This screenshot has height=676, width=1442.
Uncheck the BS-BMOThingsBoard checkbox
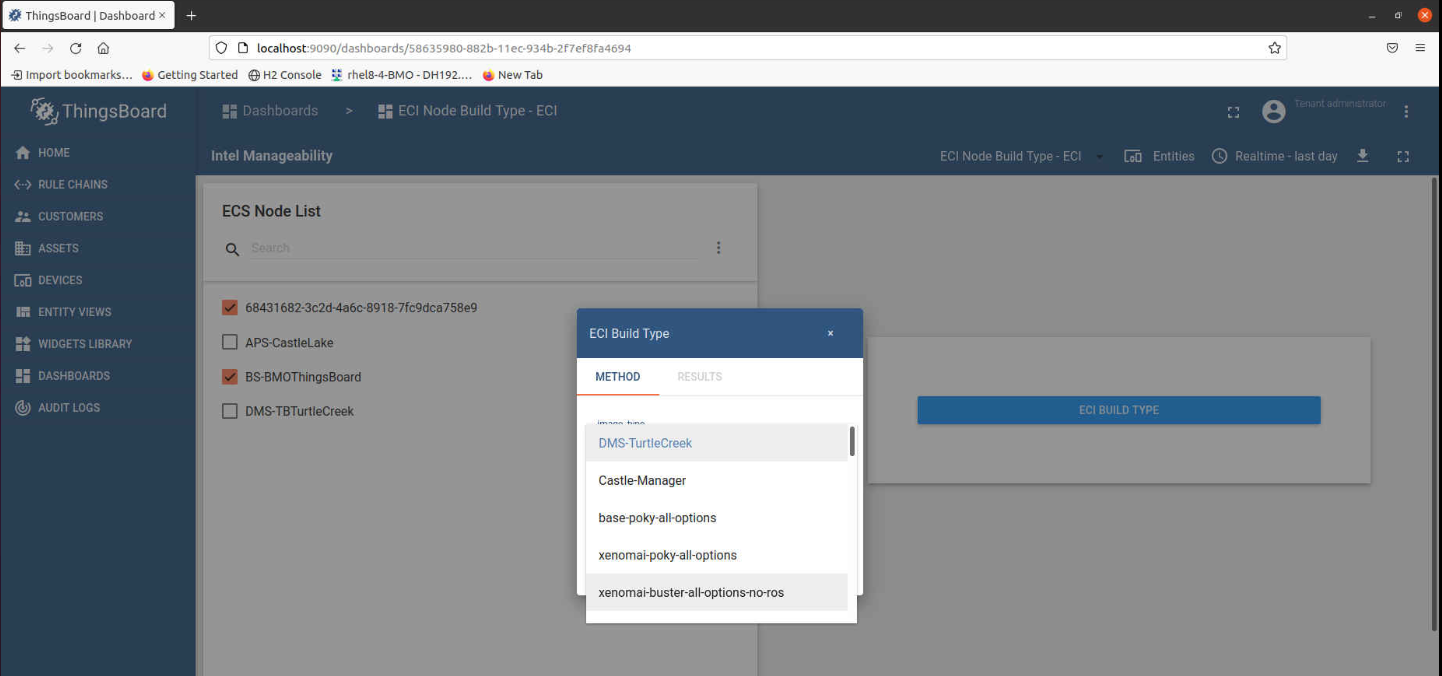[230, 377]
